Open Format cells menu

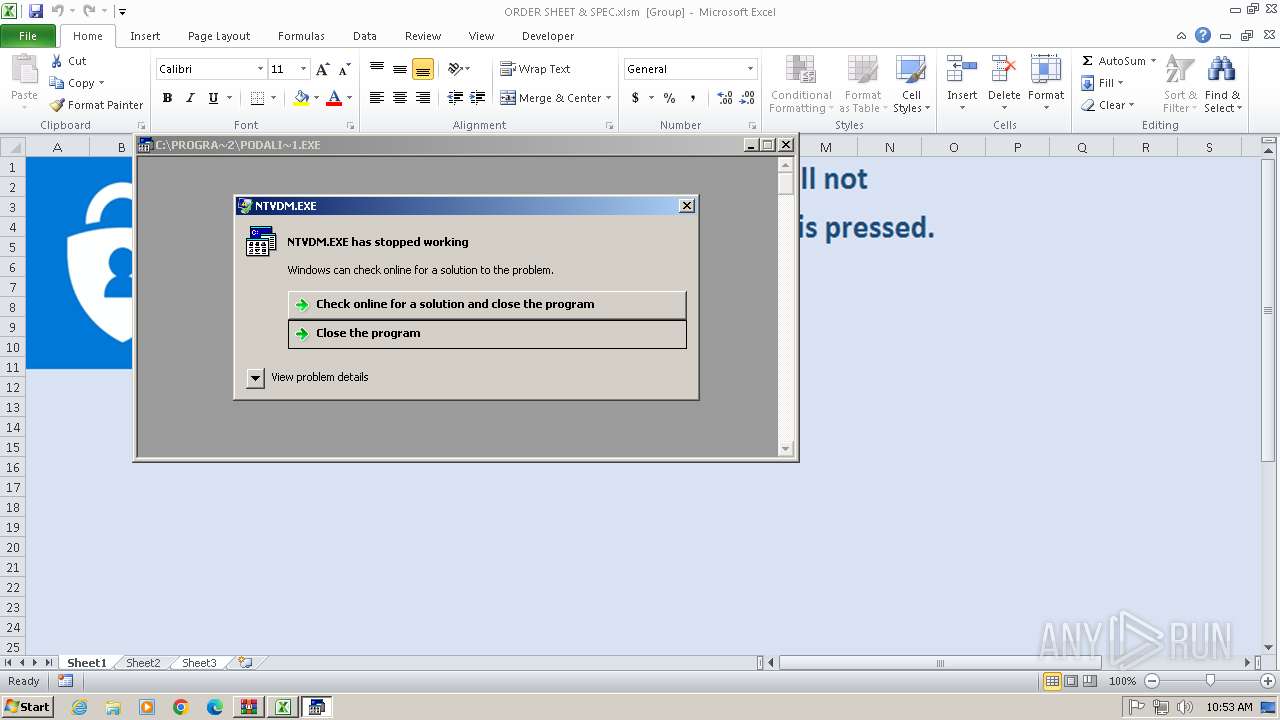pyautogui.click(x=1046, y=84)
